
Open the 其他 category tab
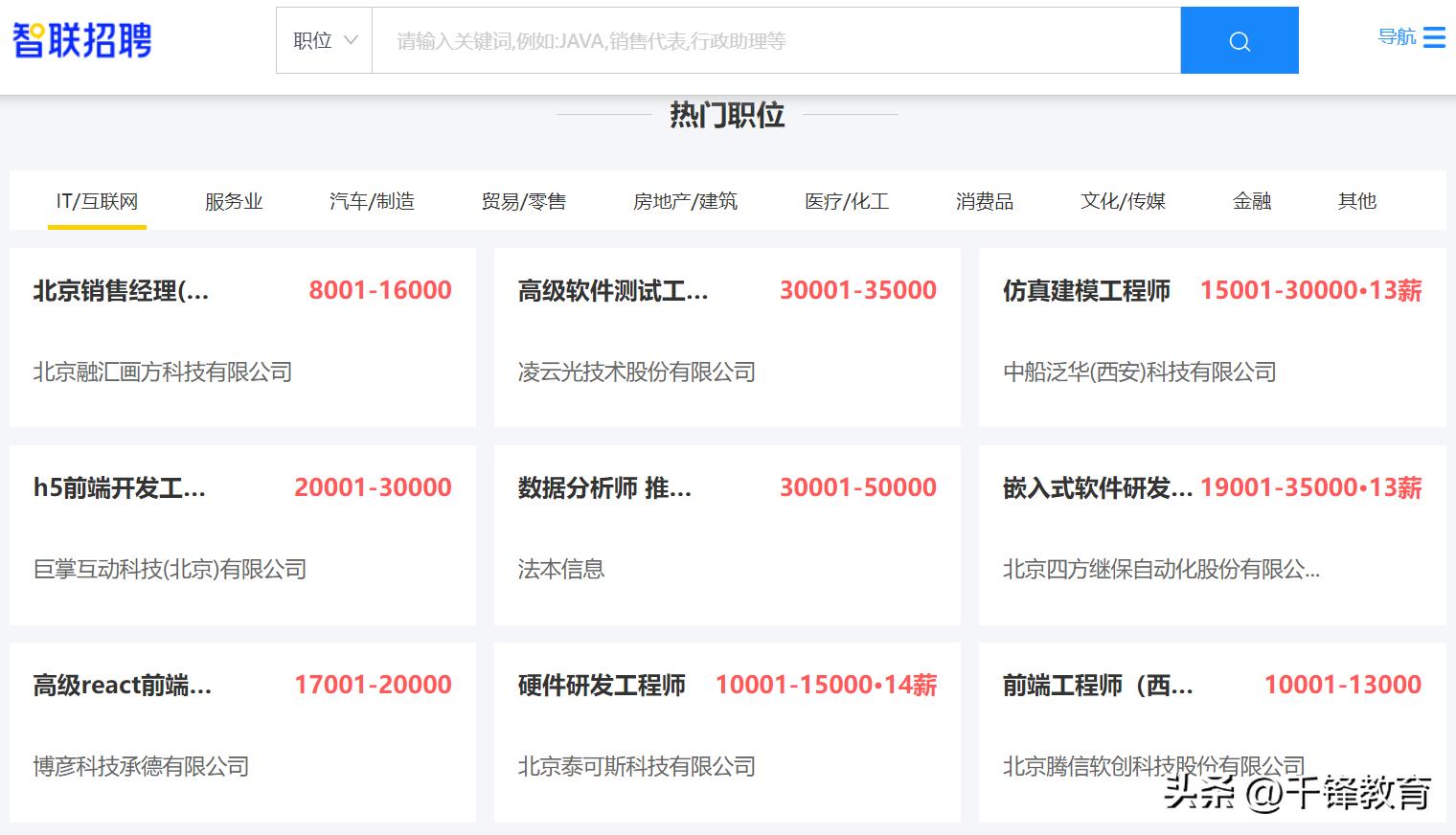[1356, 201]
